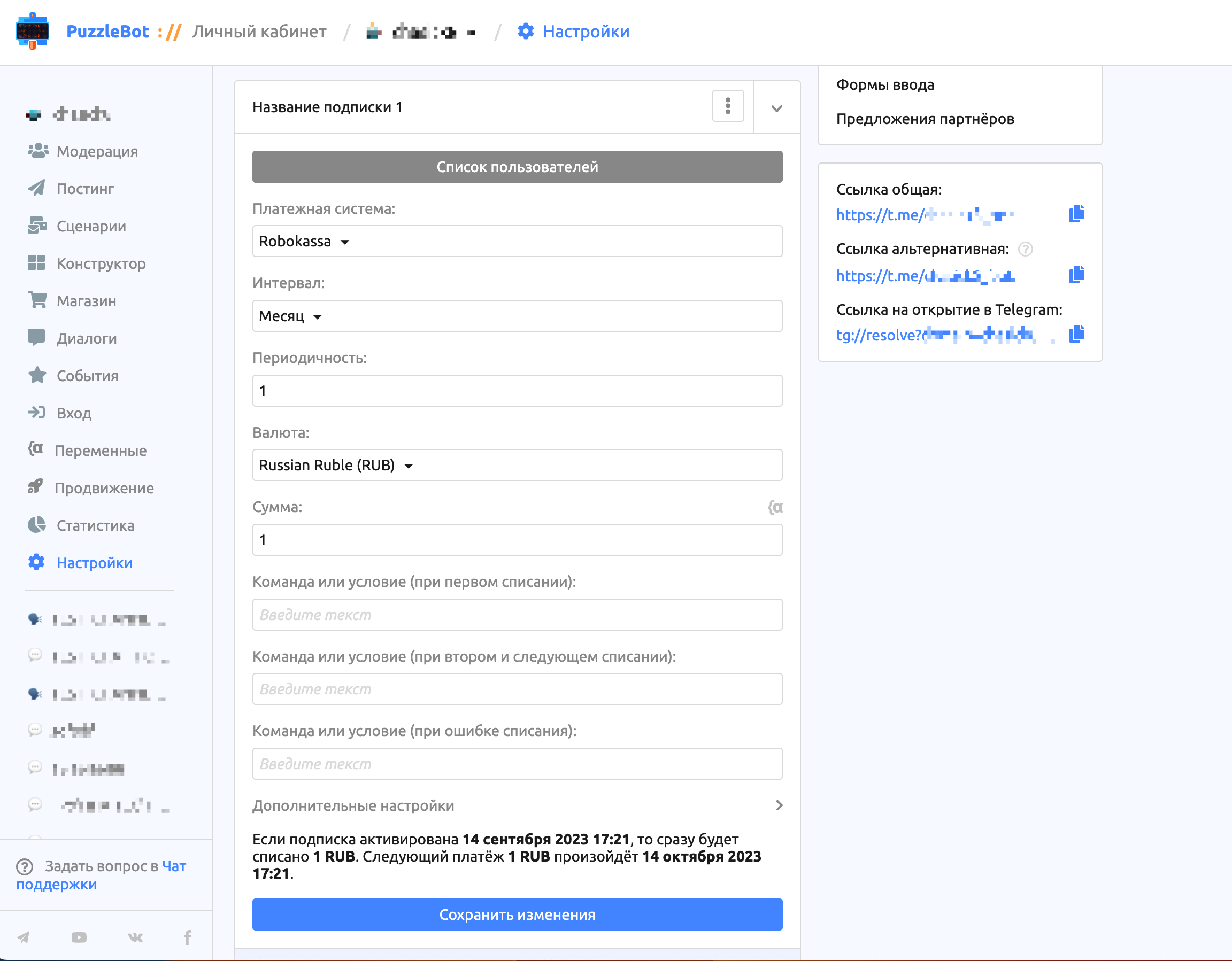Focus the "Сумма" input field
Viewport: 1232px width, 961px height.
point(517,540)
